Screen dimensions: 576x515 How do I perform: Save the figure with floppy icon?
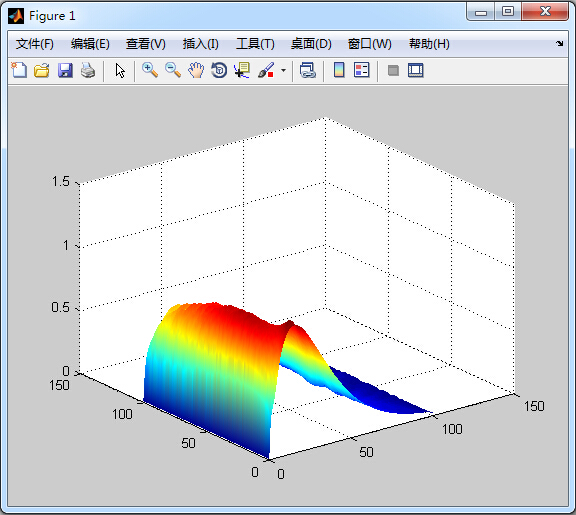click(x=65, y=70)
